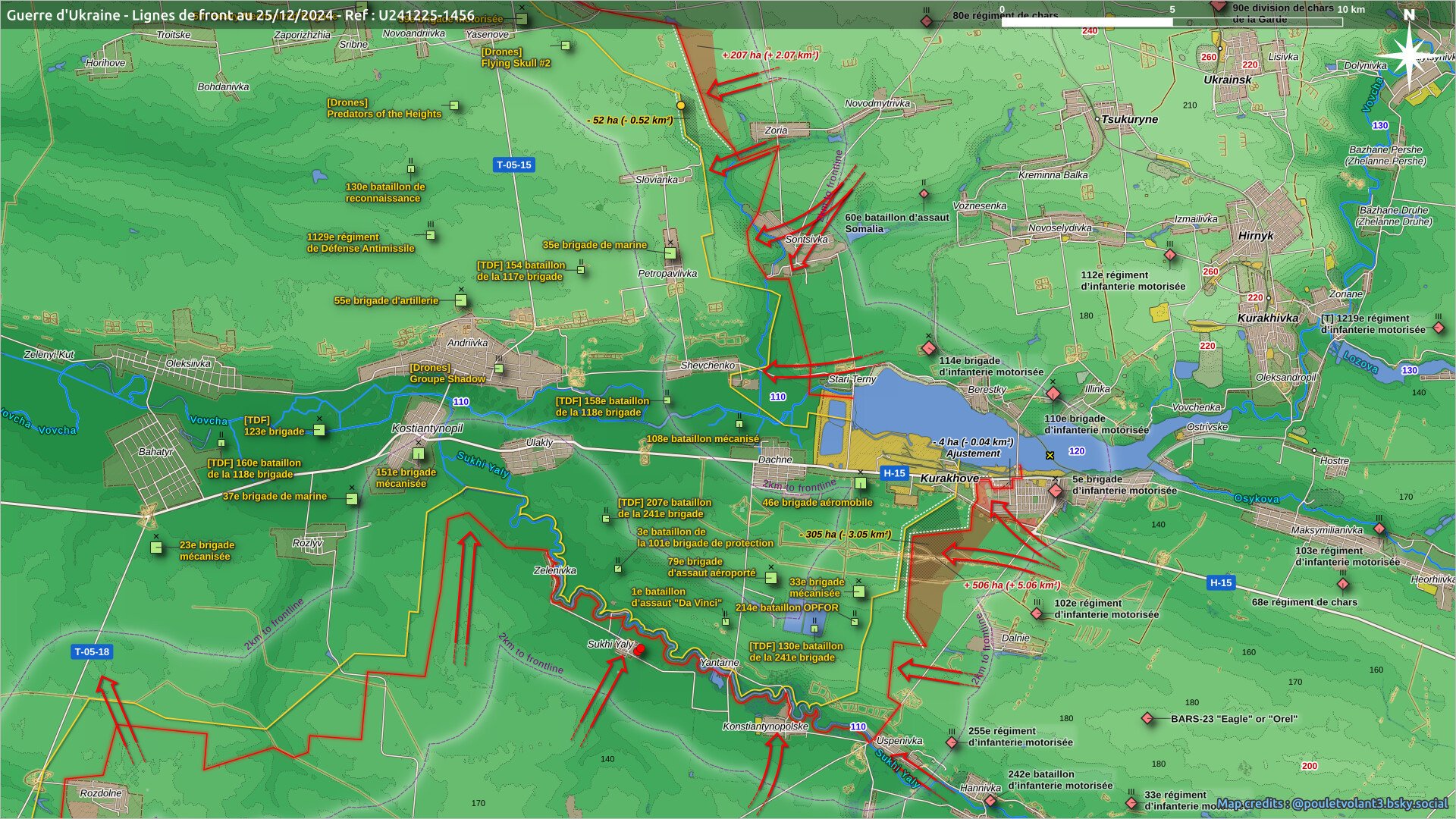Image resolution: width=1456 pixels, height=819 pixels.
Task: Click the Zelenivka village label
Action: pyautogui.click(x=555, y=570)
